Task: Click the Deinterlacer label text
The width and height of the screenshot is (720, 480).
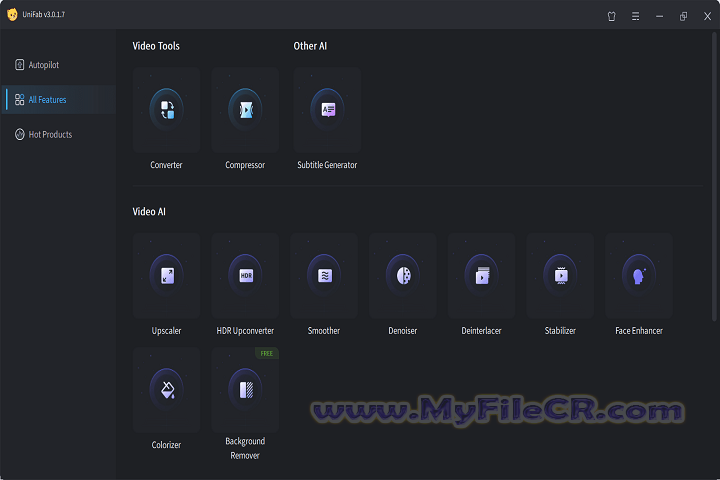Action: [x=481, y=331]
